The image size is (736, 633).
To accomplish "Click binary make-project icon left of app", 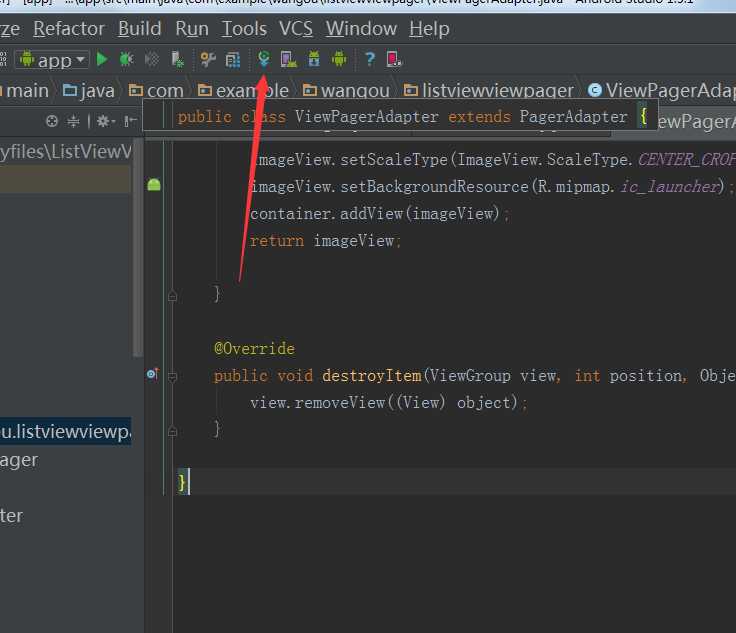I will click(x=3, y=60).
